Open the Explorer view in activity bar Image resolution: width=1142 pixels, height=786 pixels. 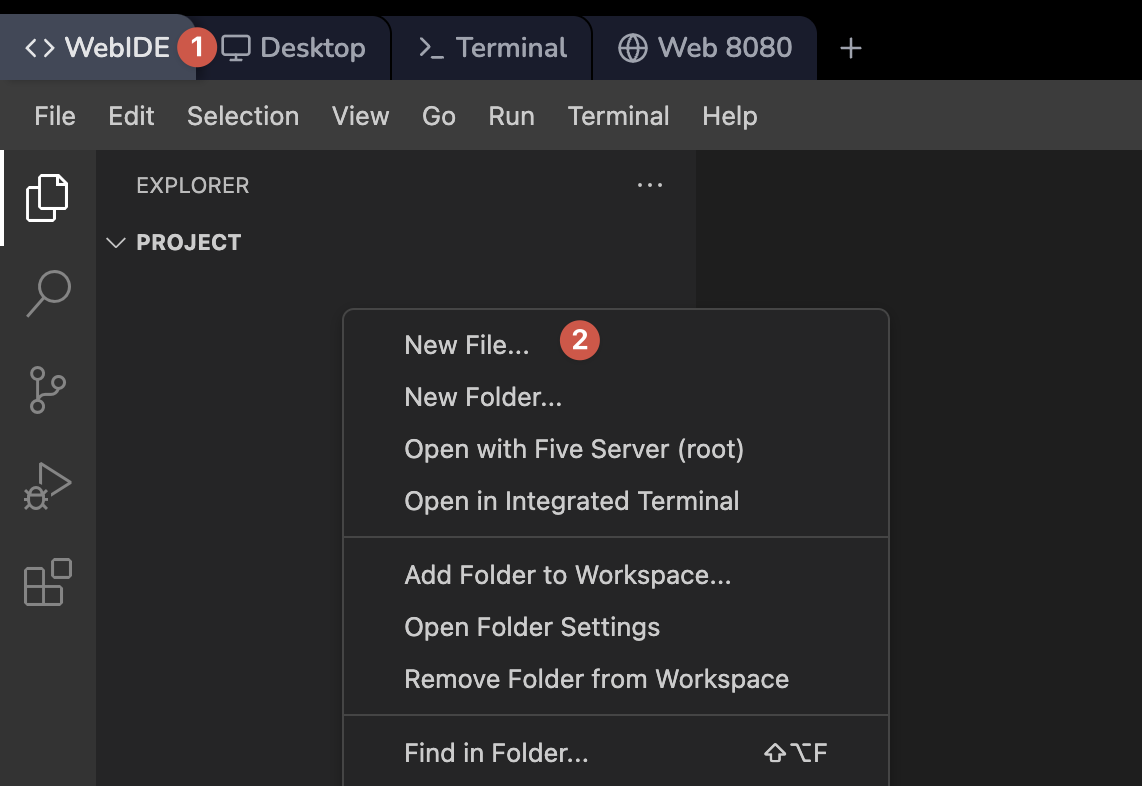(47, 197)
